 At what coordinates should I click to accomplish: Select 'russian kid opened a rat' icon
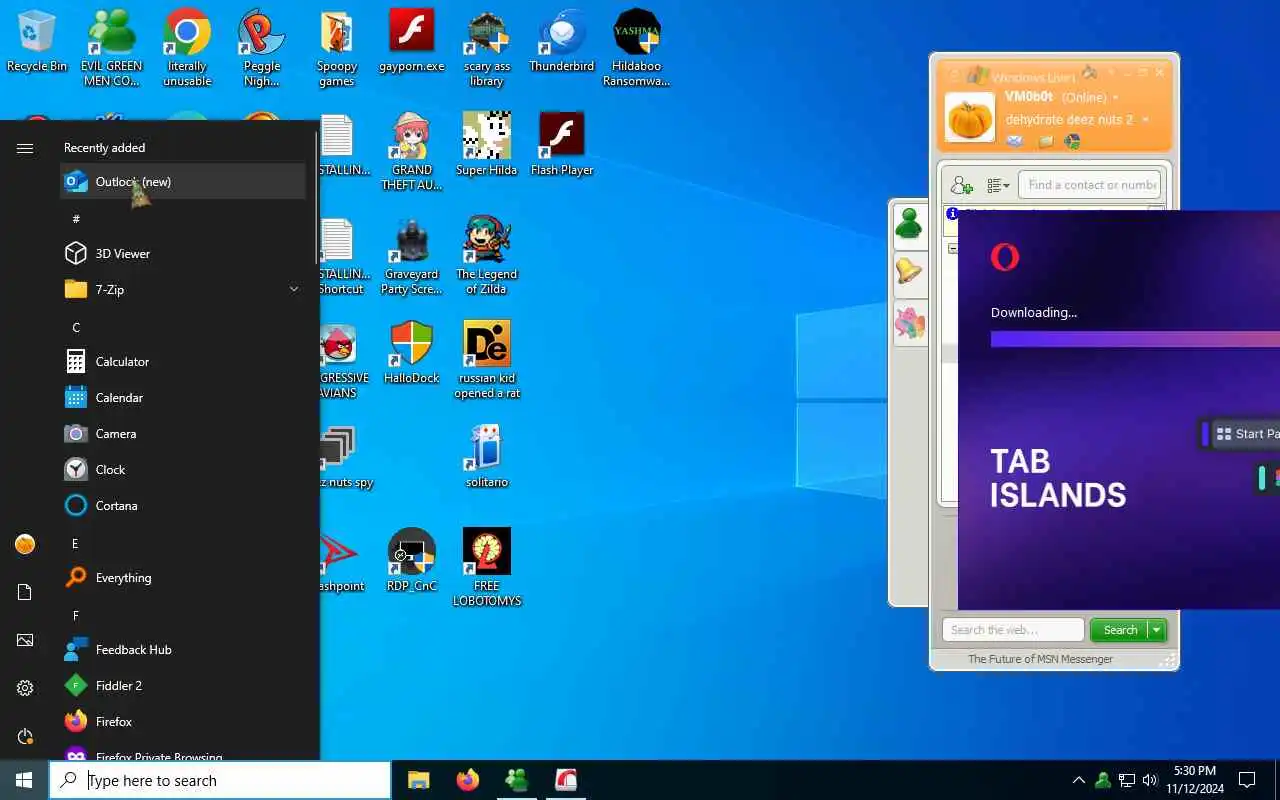tap(487, 360)
